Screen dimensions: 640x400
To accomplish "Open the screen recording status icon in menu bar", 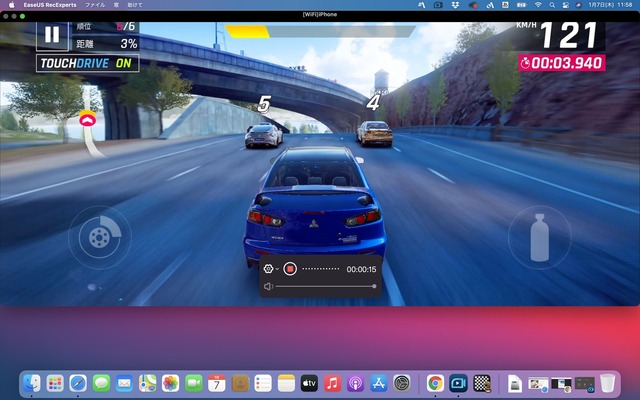I will pos(438,5).
